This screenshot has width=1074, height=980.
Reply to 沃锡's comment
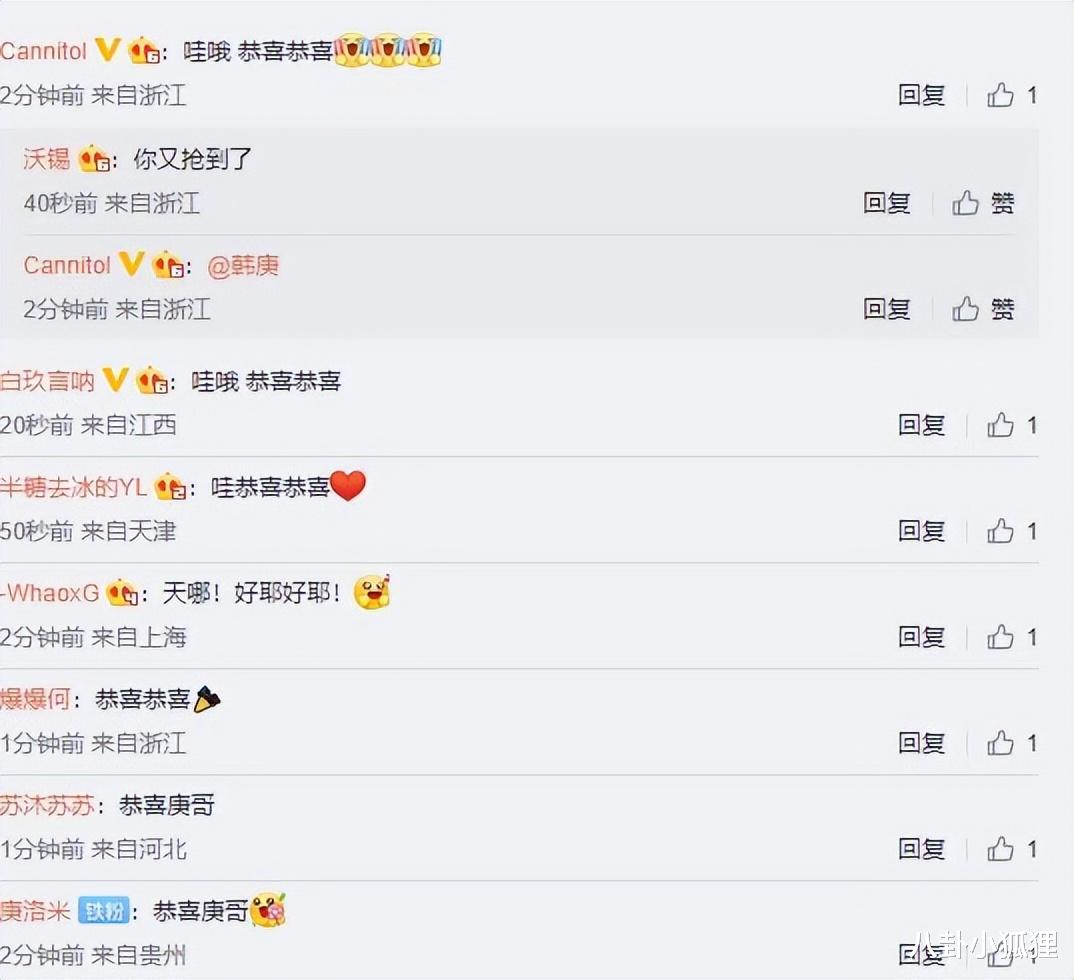click(x=886, y=203)
